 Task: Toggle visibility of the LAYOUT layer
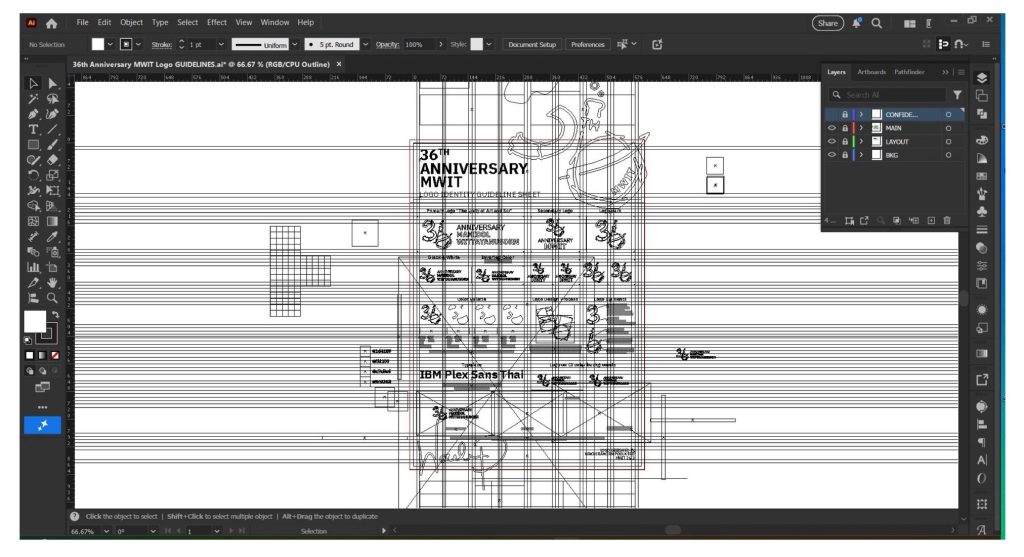tap(831, 141)
